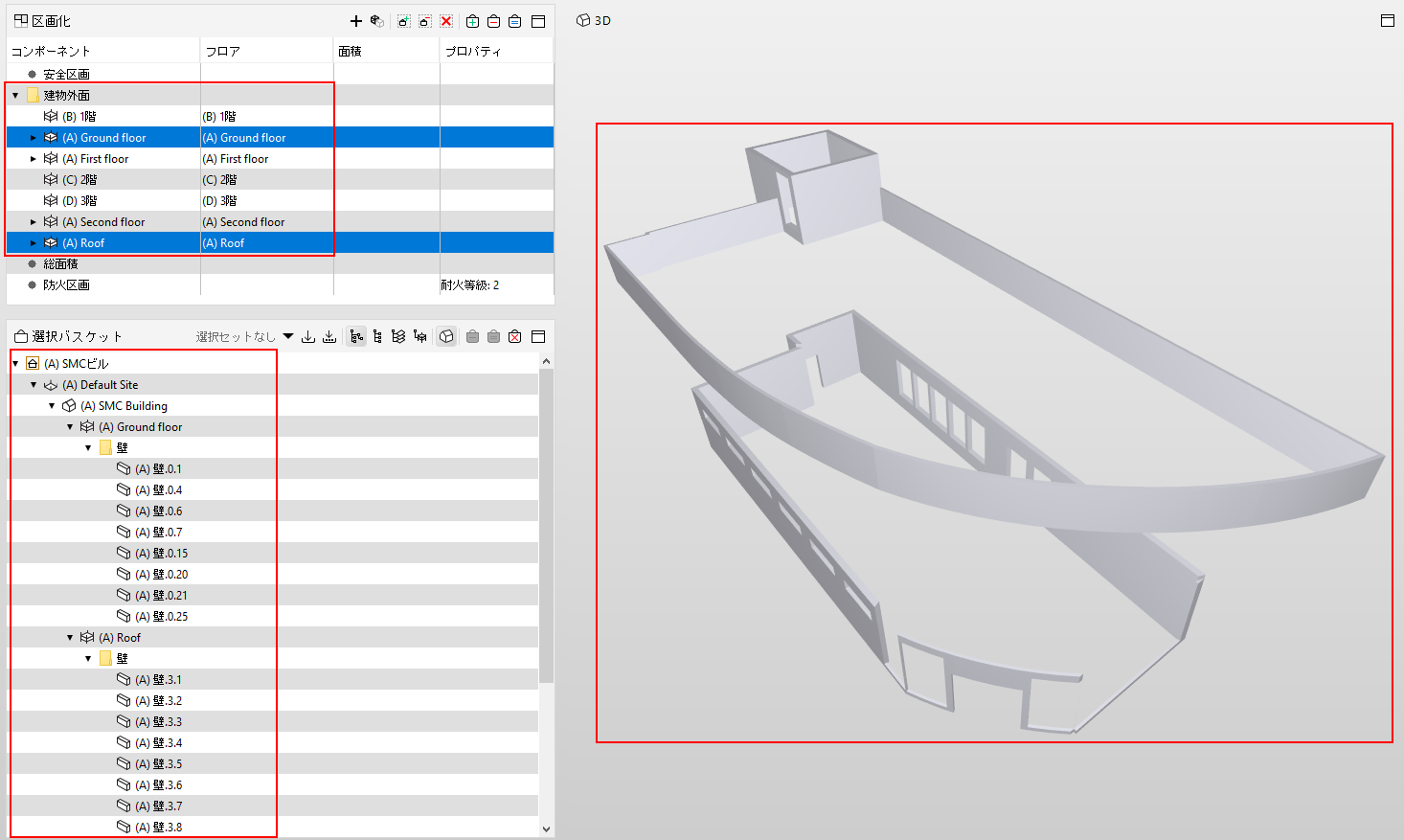This screenshot has width=1404, height=840.
Task: Click the プロパティ column header
Action: click(497, 51)
